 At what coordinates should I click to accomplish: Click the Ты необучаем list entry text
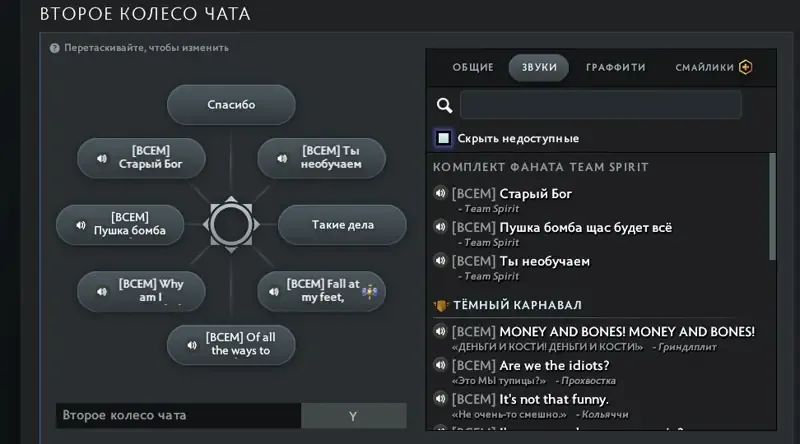point(545,261)
